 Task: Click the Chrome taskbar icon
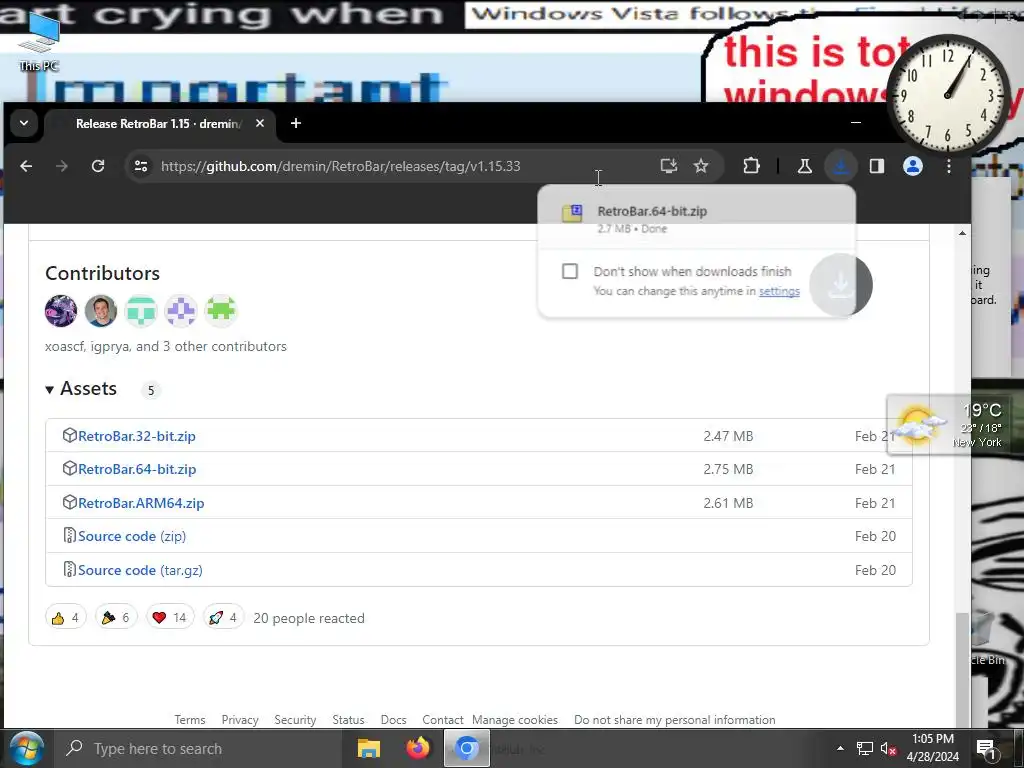[x=467, y=748]
